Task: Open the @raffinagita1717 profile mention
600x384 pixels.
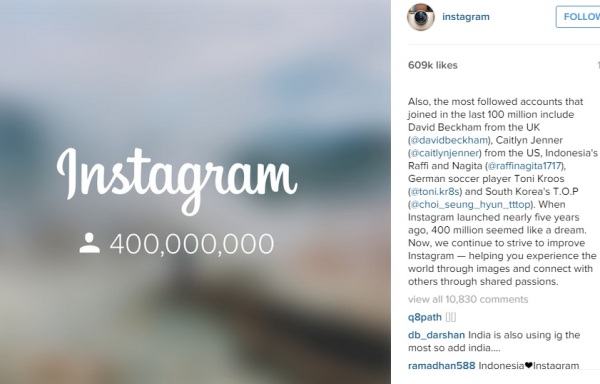Action: (525, 166)
